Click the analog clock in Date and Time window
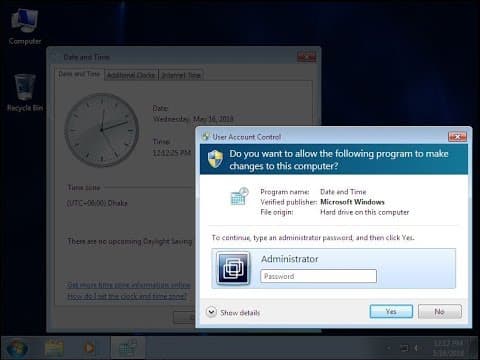This screenshot has height=360, width=480. coord(102,130)
